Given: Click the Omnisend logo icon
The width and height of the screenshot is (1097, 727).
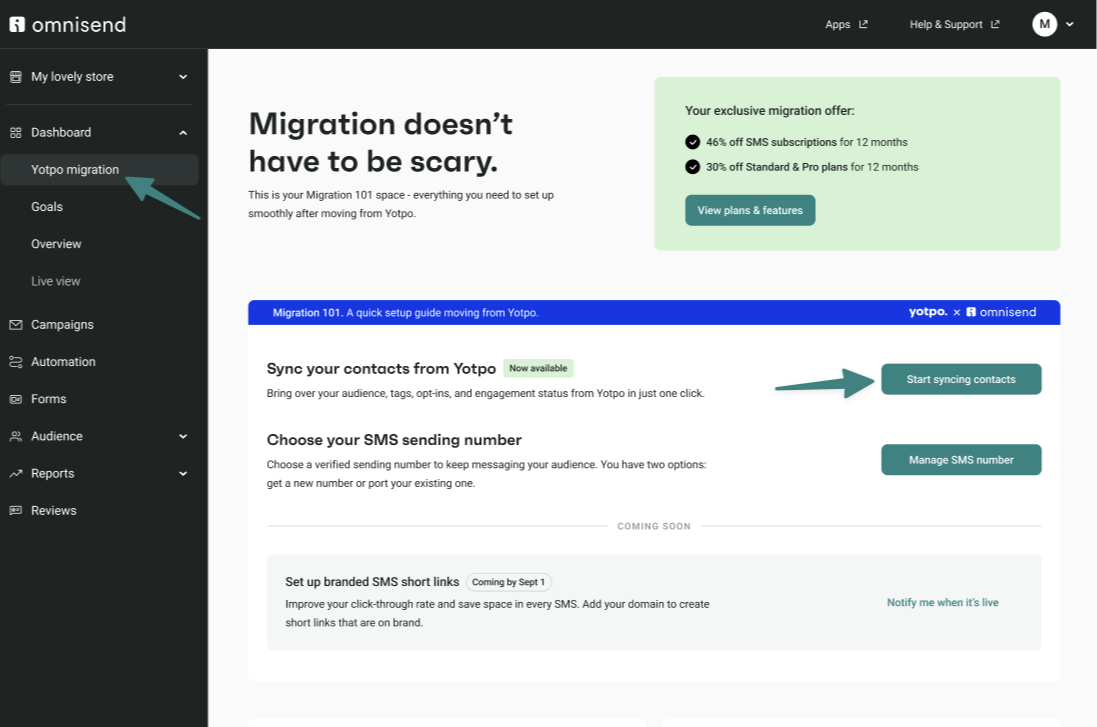Looking at the screenshot, I should 17,24.
